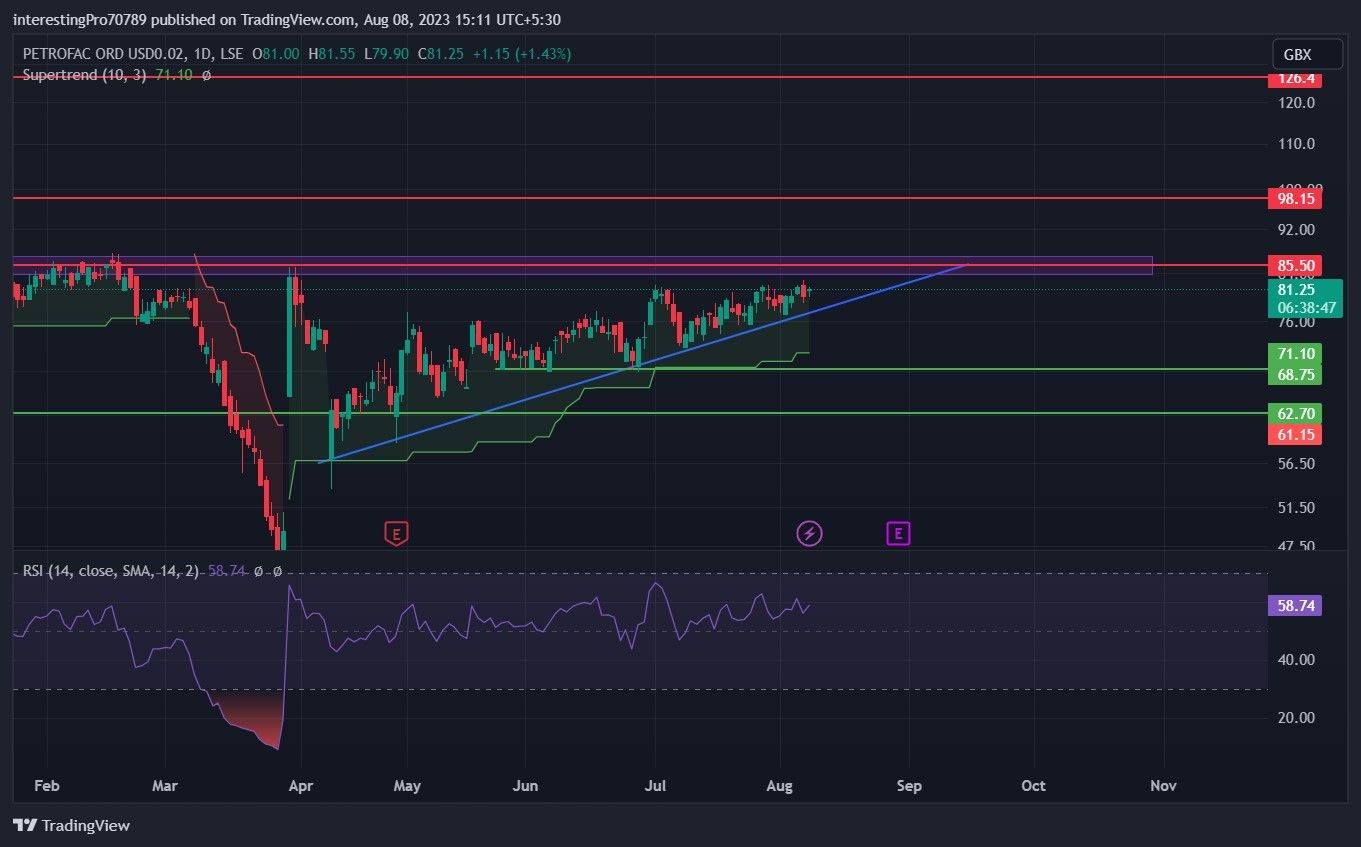Click the 120.0 price axis value
Viewport: 1361px width, 847px height.
1296,103
